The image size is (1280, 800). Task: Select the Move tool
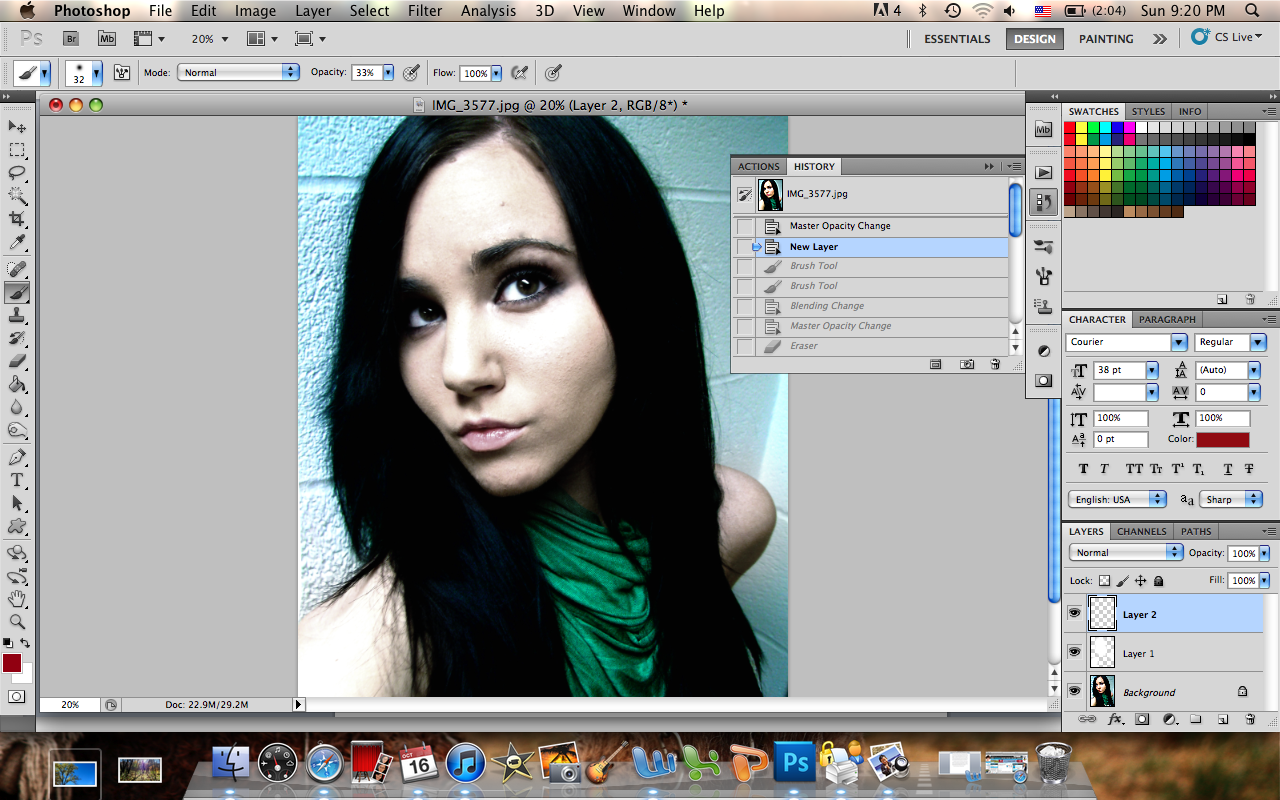tap(17, 127)
